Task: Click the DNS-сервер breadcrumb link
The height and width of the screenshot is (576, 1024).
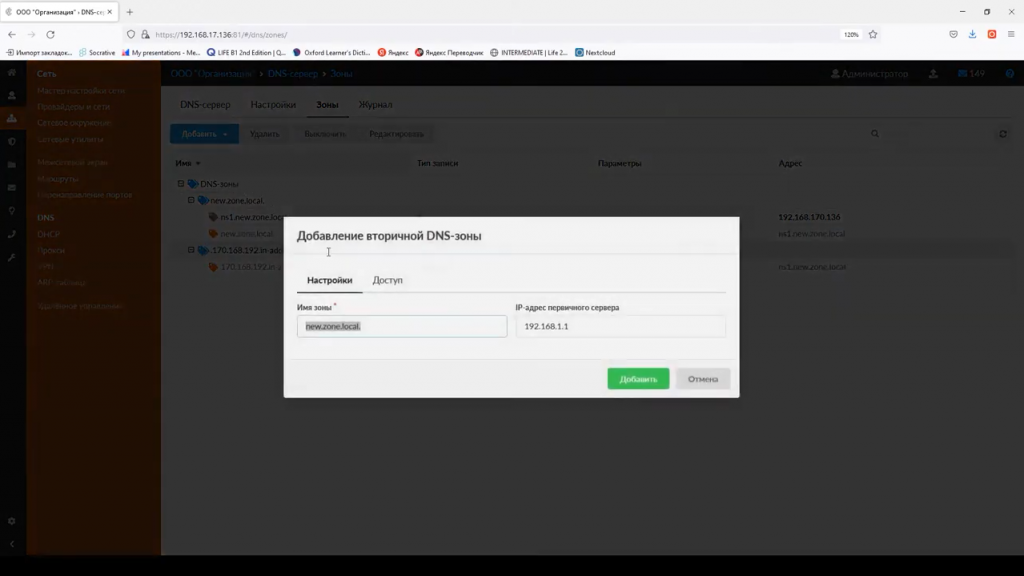Action: click(293, 74)
